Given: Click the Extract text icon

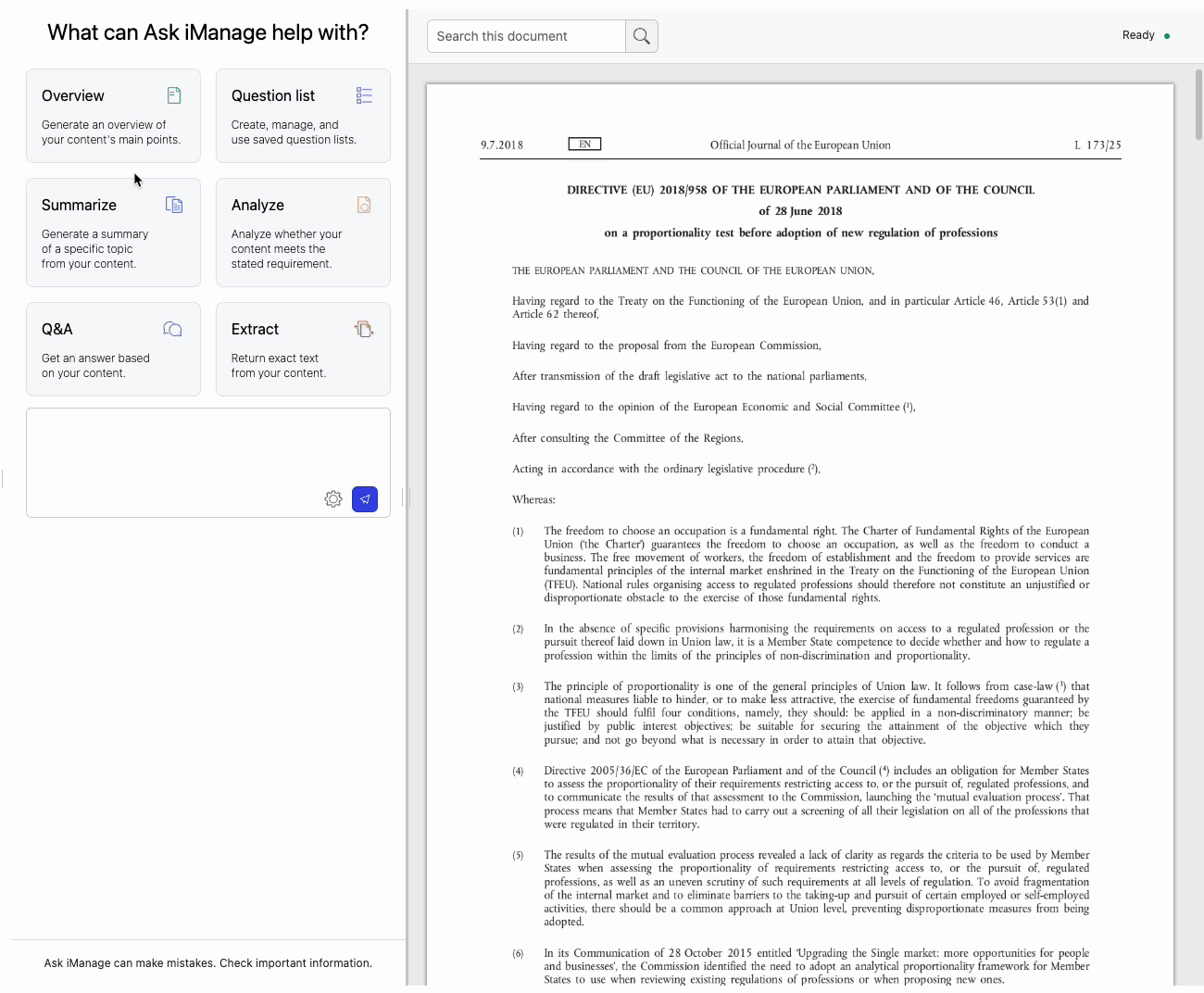Looking at the screenshot, I should click(x=364, y=329).
